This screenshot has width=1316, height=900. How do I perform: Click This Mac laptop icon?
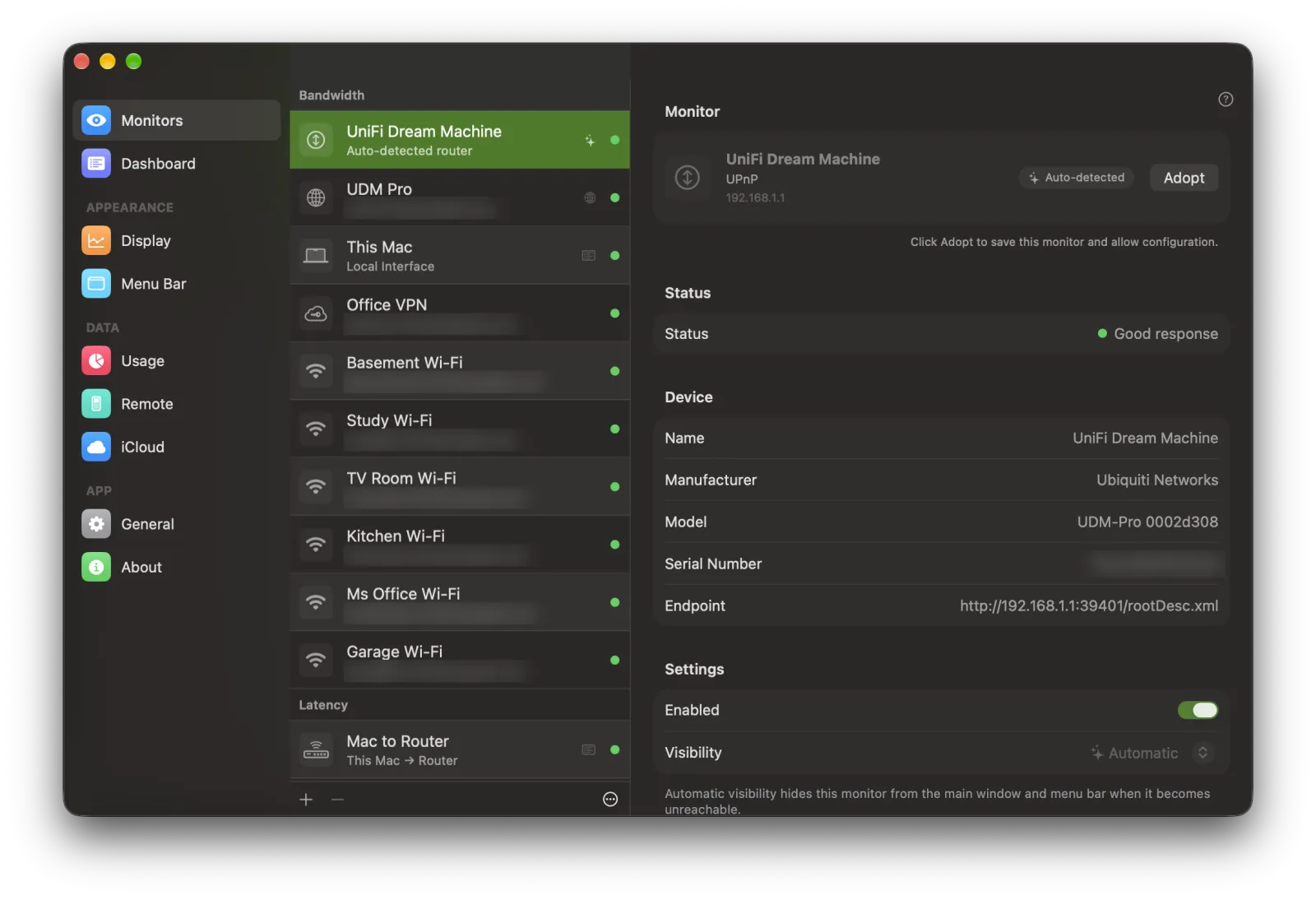coord(316,256)
